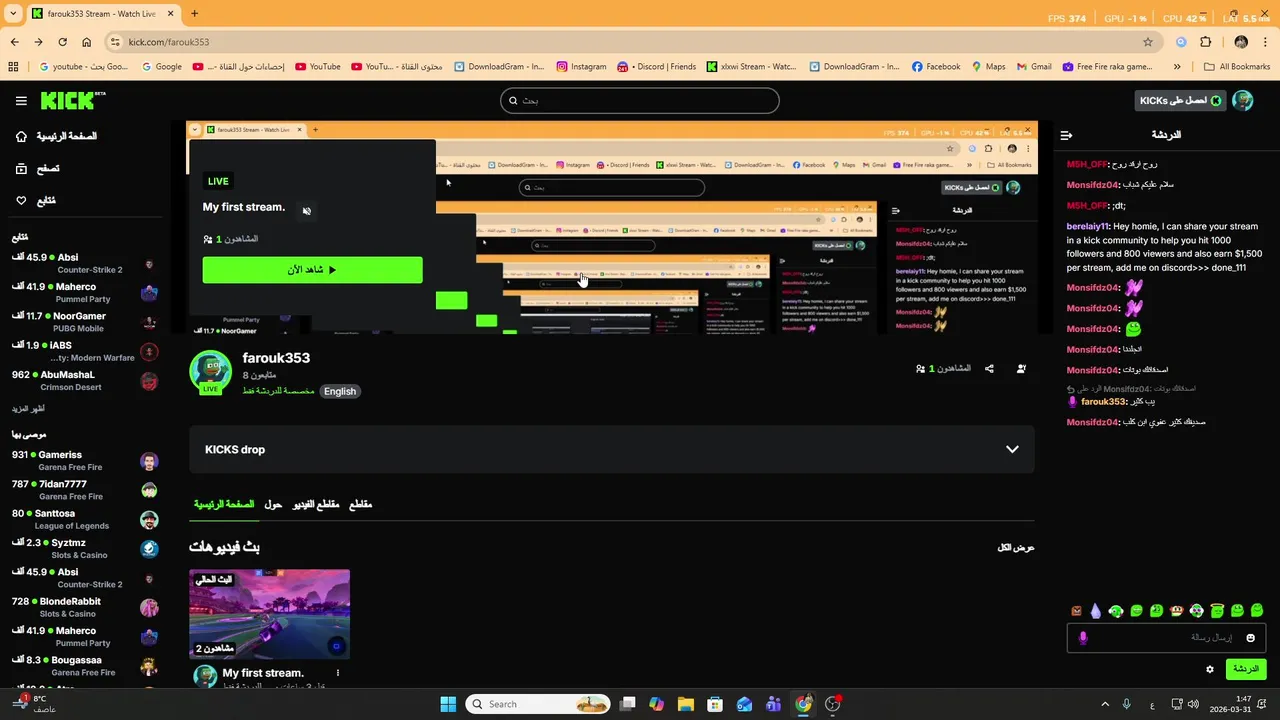The width and height of the screenshot is (1280, 720).
Task: Open the Kick hamburger sidebar menu
Action: [21, 101]
